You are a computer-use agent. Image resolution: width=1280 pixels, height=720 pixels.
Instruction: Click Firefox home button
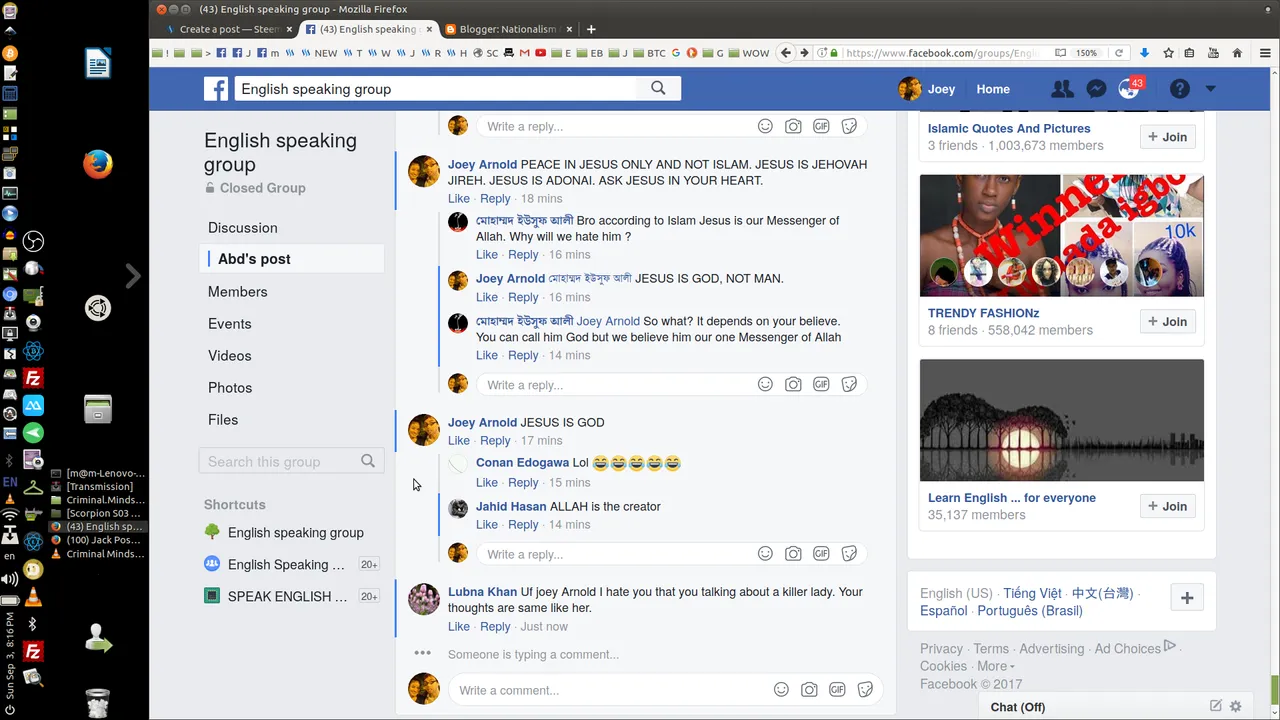coord(1237,53)
